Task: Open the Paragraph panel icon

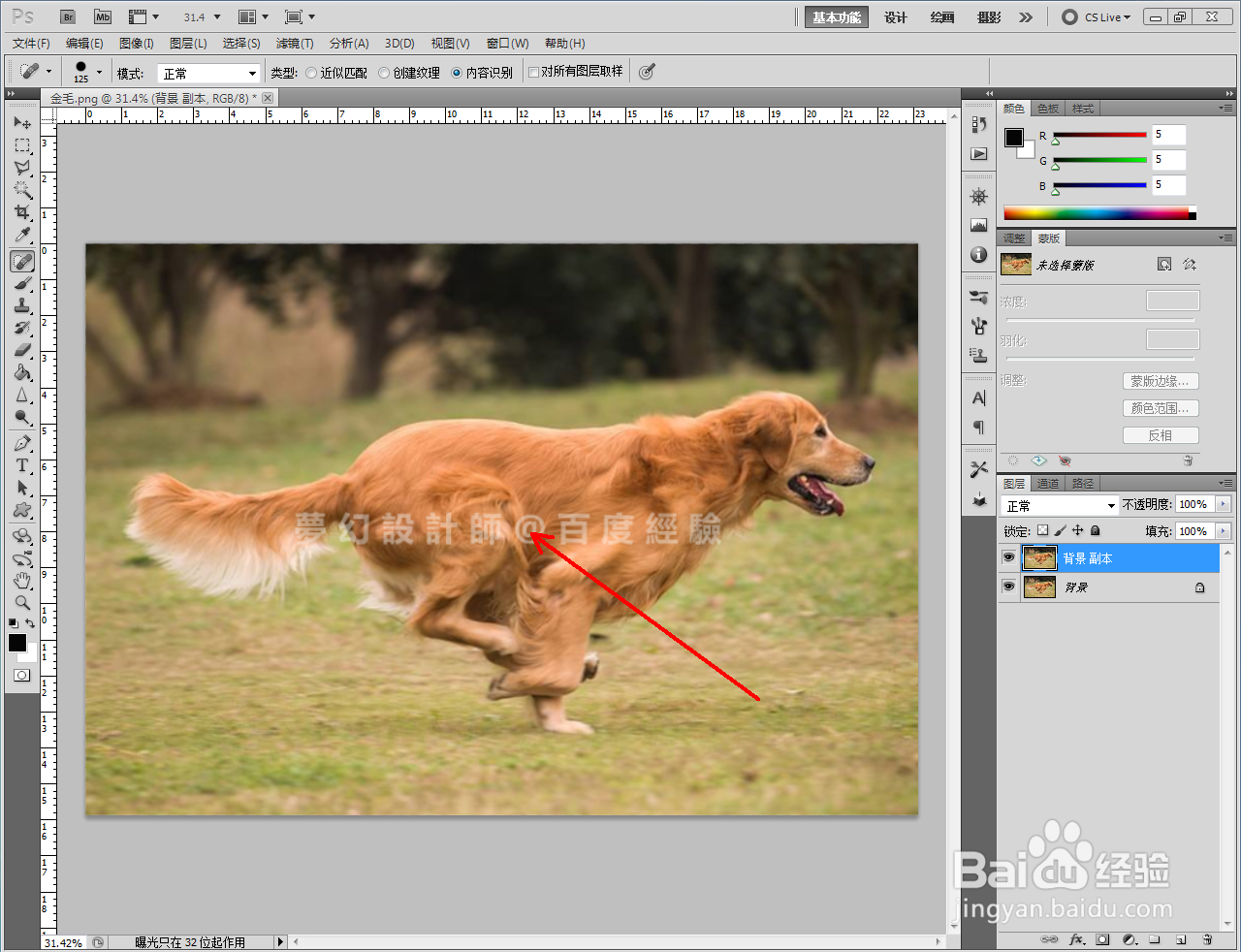Action: [979, 428]
